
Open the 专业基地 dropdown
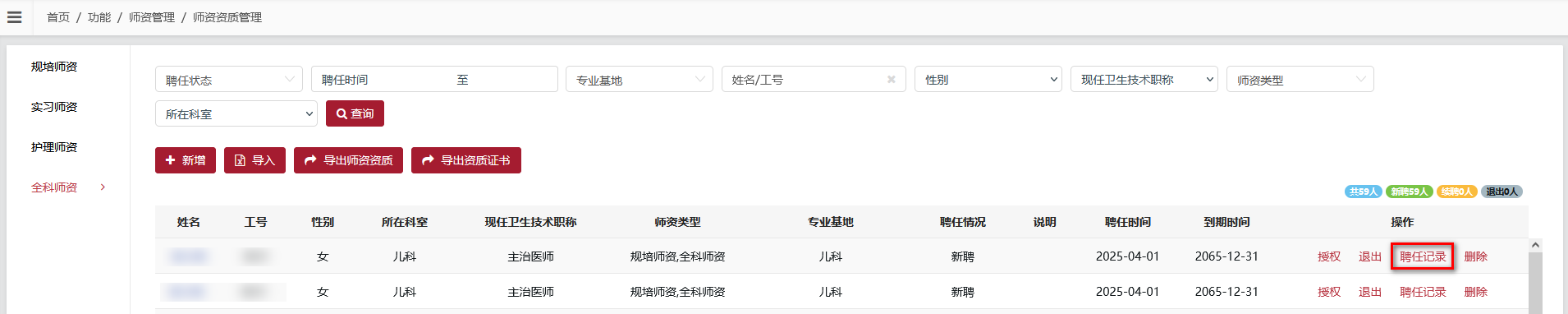pos(640,80)
